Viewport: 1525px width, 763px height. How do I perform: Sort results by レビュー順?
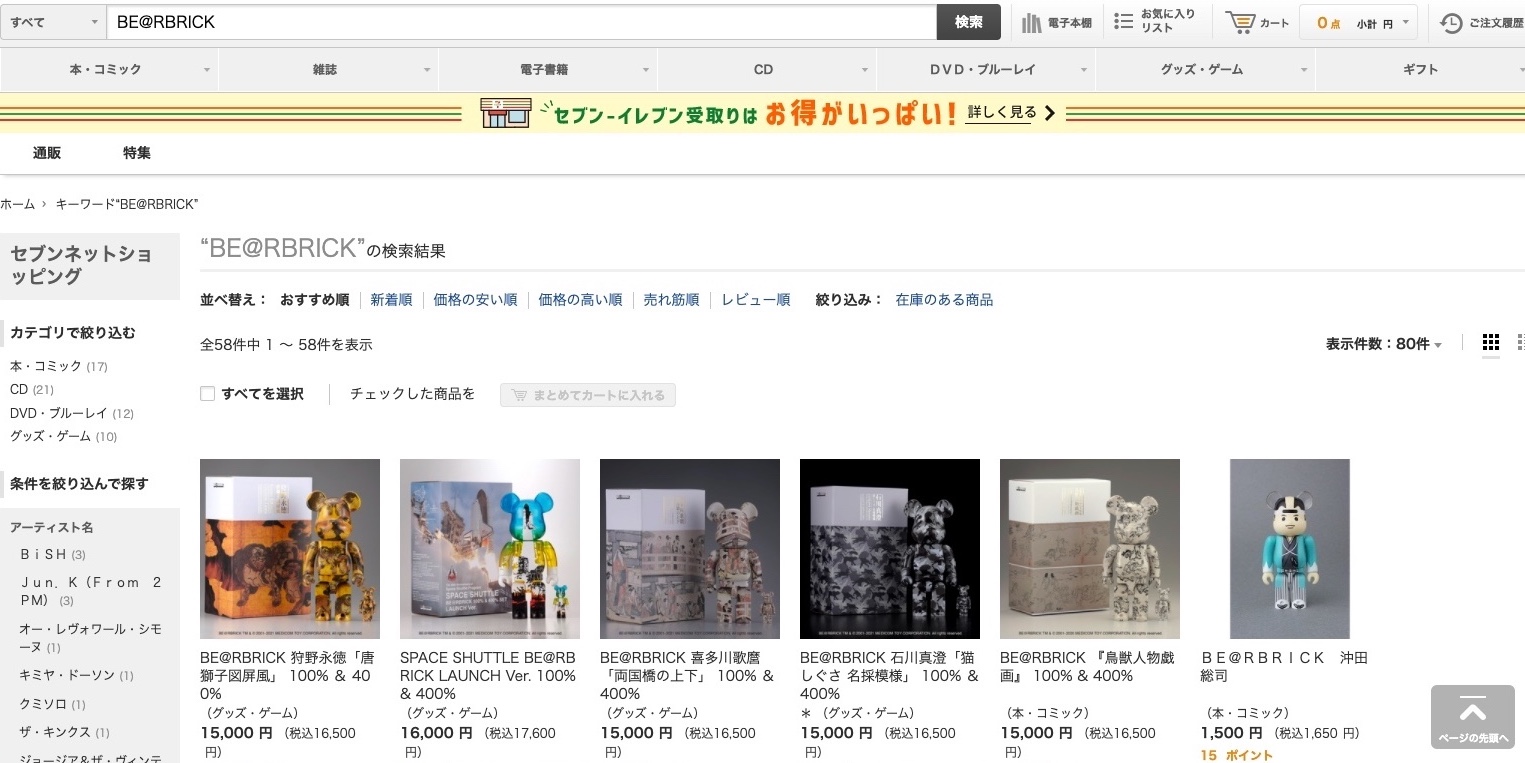pyautogui.click(x=756, y=300)
